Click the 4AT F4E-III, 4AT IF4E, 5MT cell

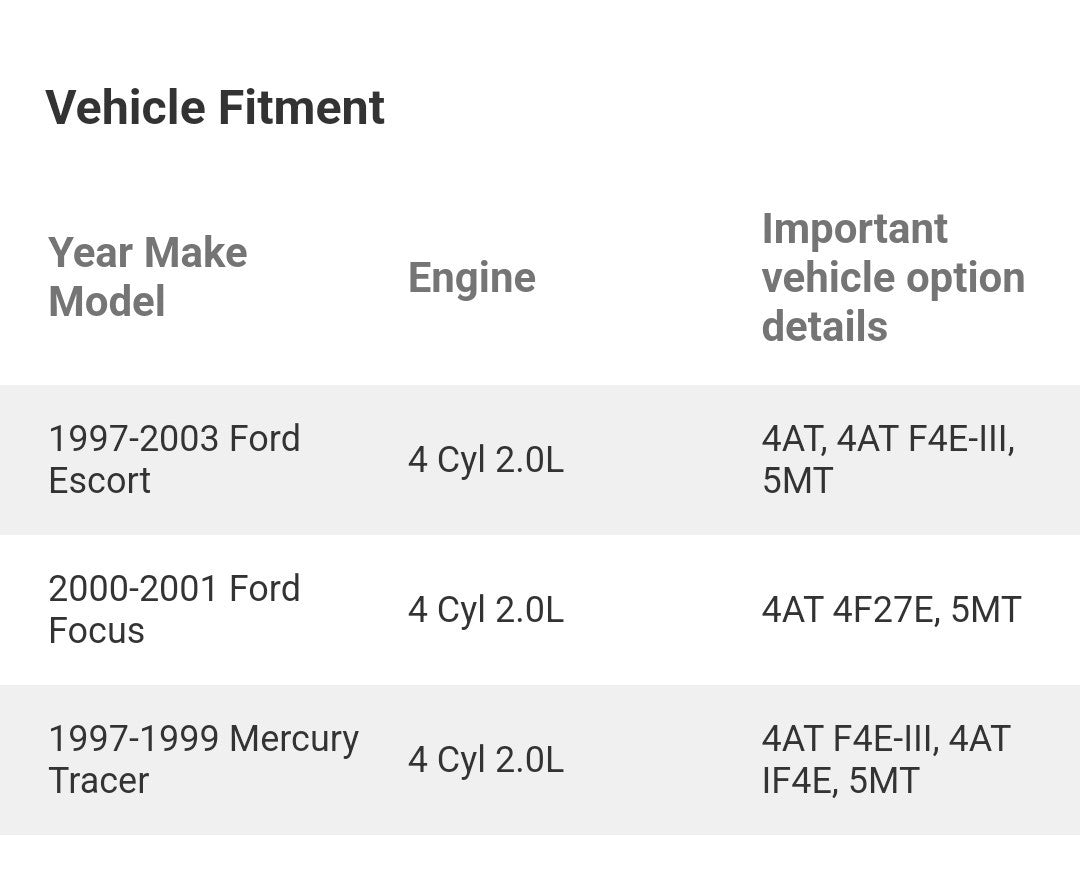pos(886,760)
